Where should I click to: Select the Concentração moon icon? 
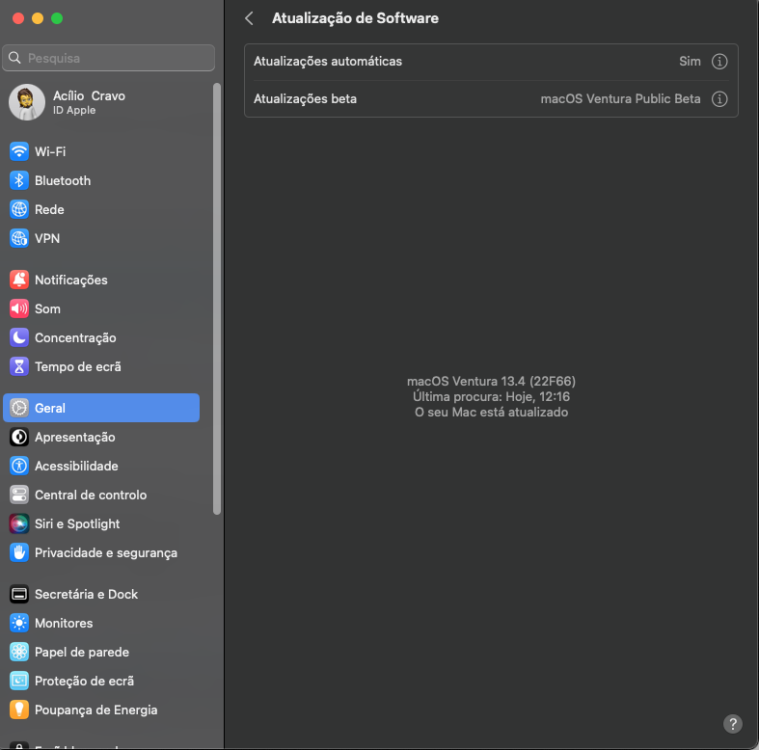(x=19, y=338)
